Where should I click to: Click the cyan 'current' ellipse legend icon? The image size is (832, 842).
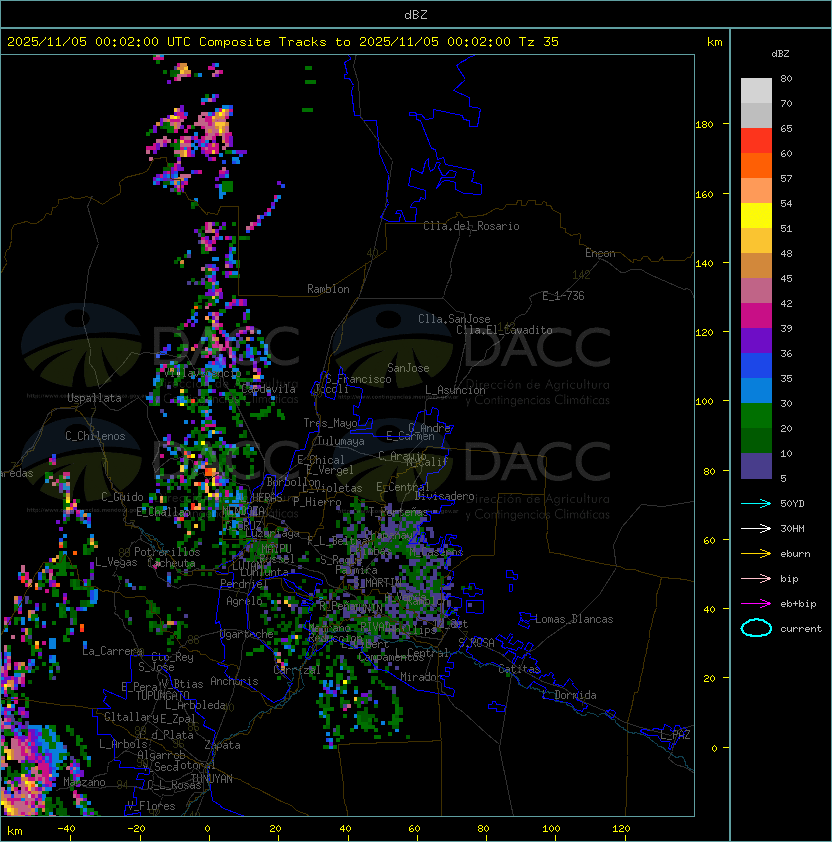point(756,628)
